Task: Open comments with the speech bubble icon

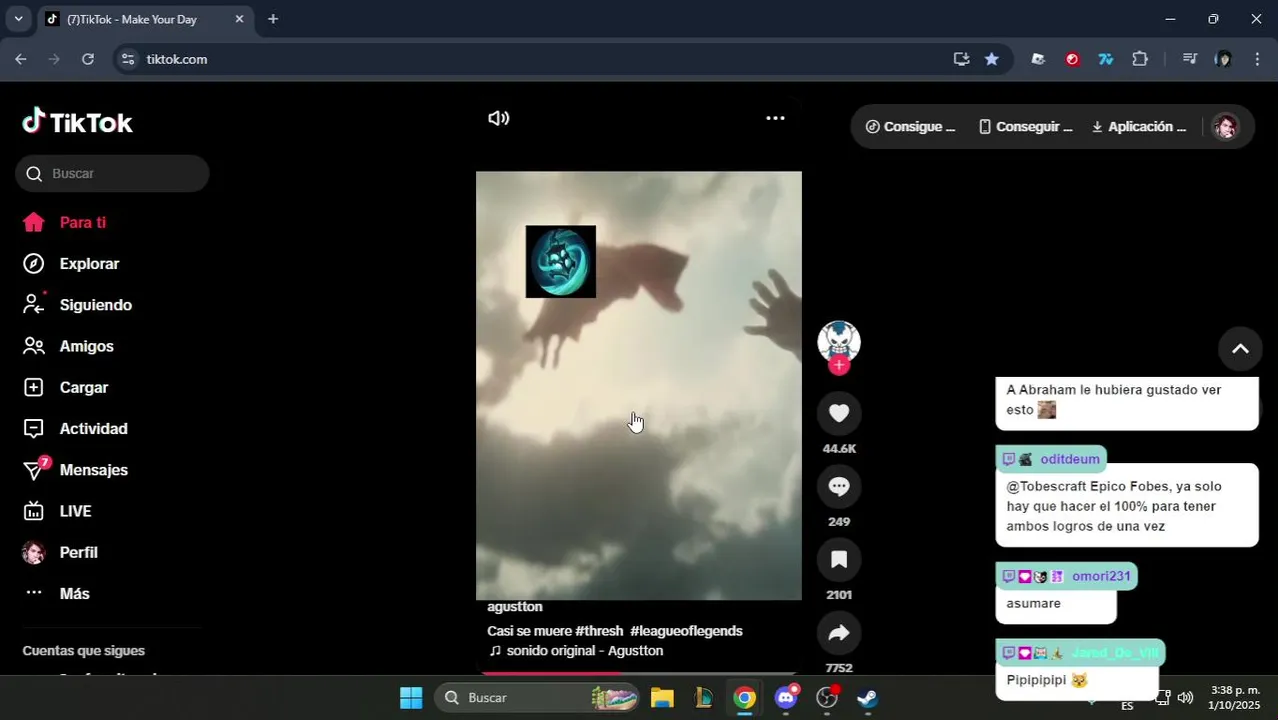Action: (x=839, y=486)
